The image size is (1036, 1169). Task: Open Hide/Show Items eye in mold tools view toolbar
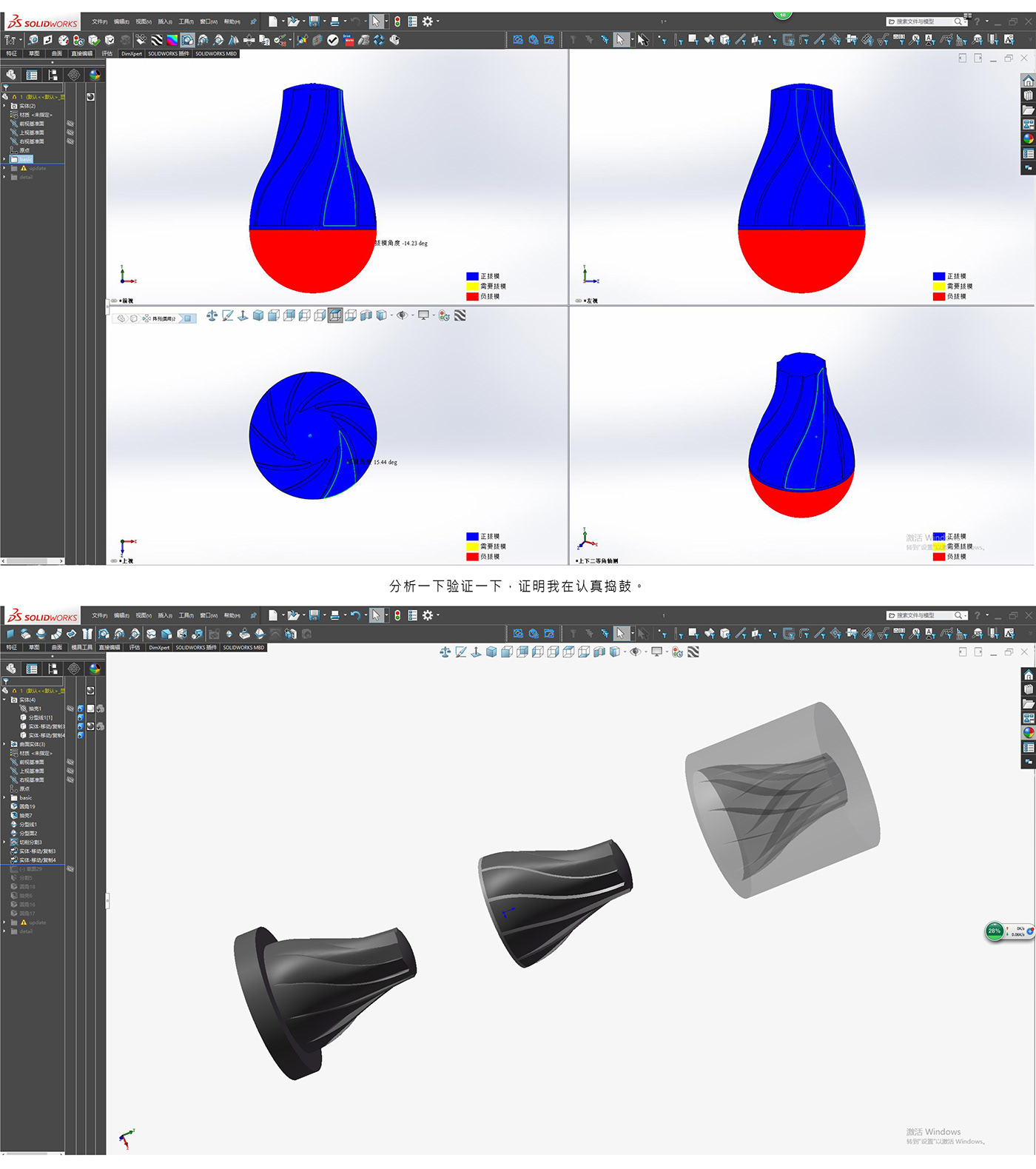(635, 652)
